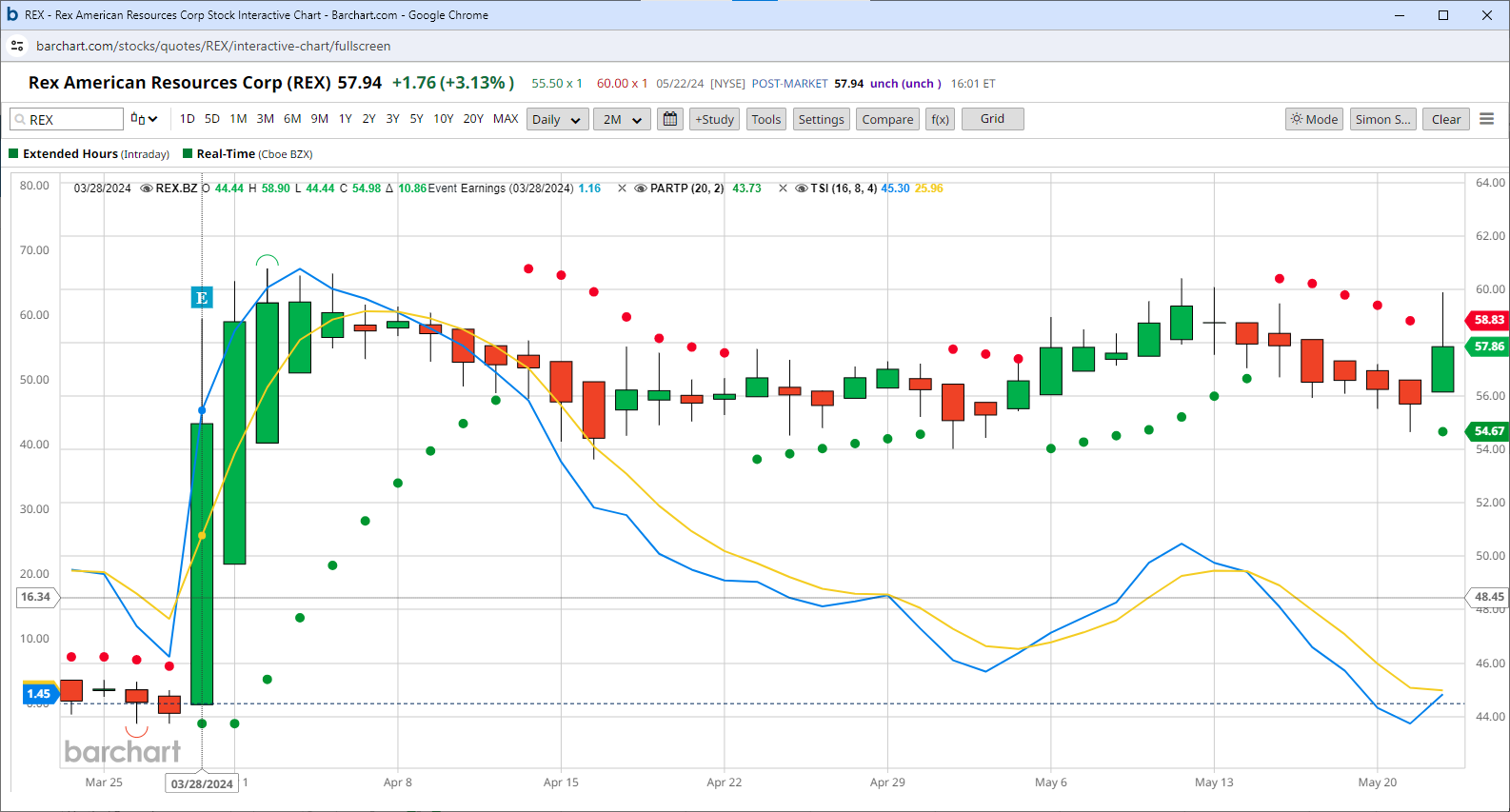Image resolution: width=1510 pixels, height=812 pixels.
Task: Click the 54.67 green price axis label
Action: coord(1488,431)
